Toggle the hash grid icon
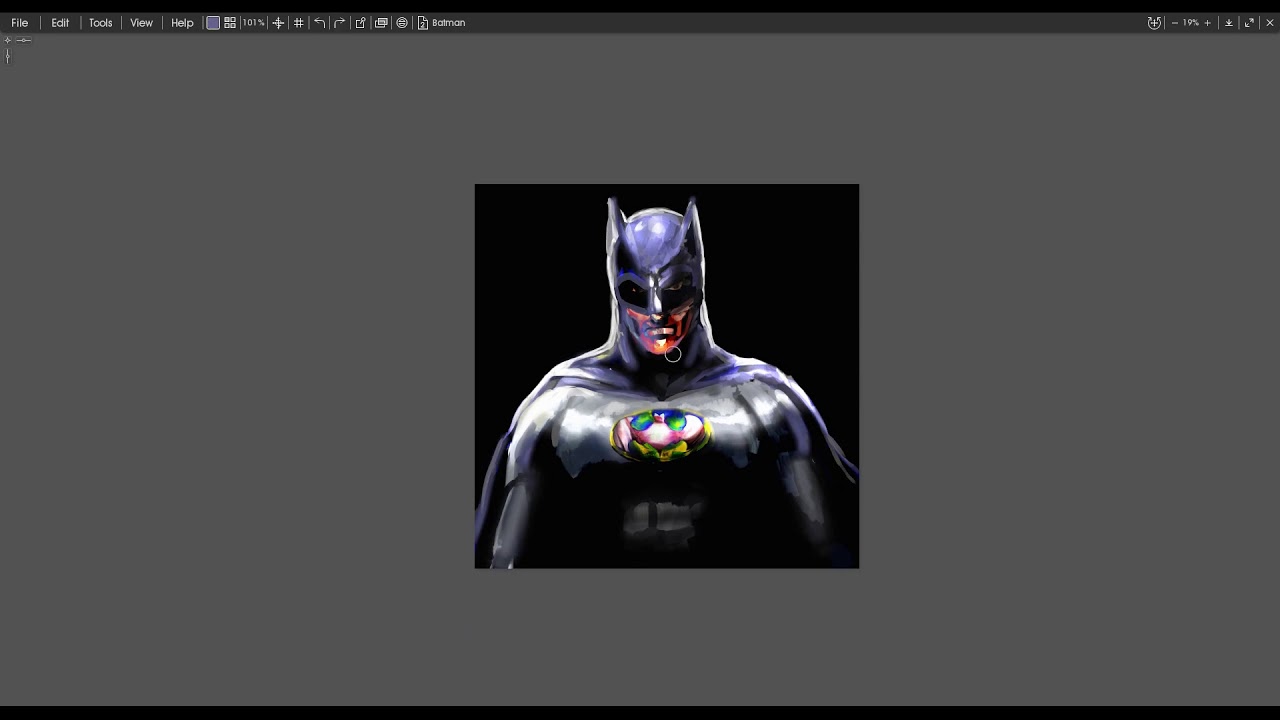 298,22
